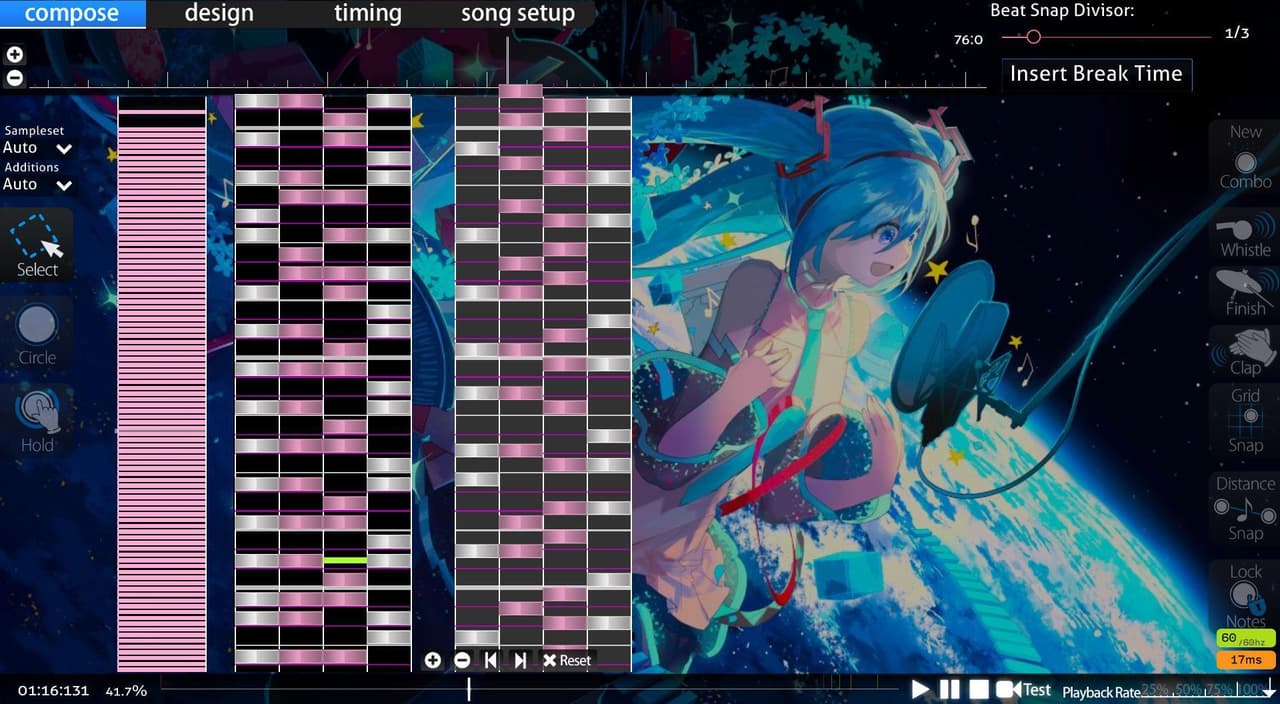The height and width of the screenshot is (704, 1280).
Task: Toggle the Finish hitsound
Action: click(x=1245, y=293)
